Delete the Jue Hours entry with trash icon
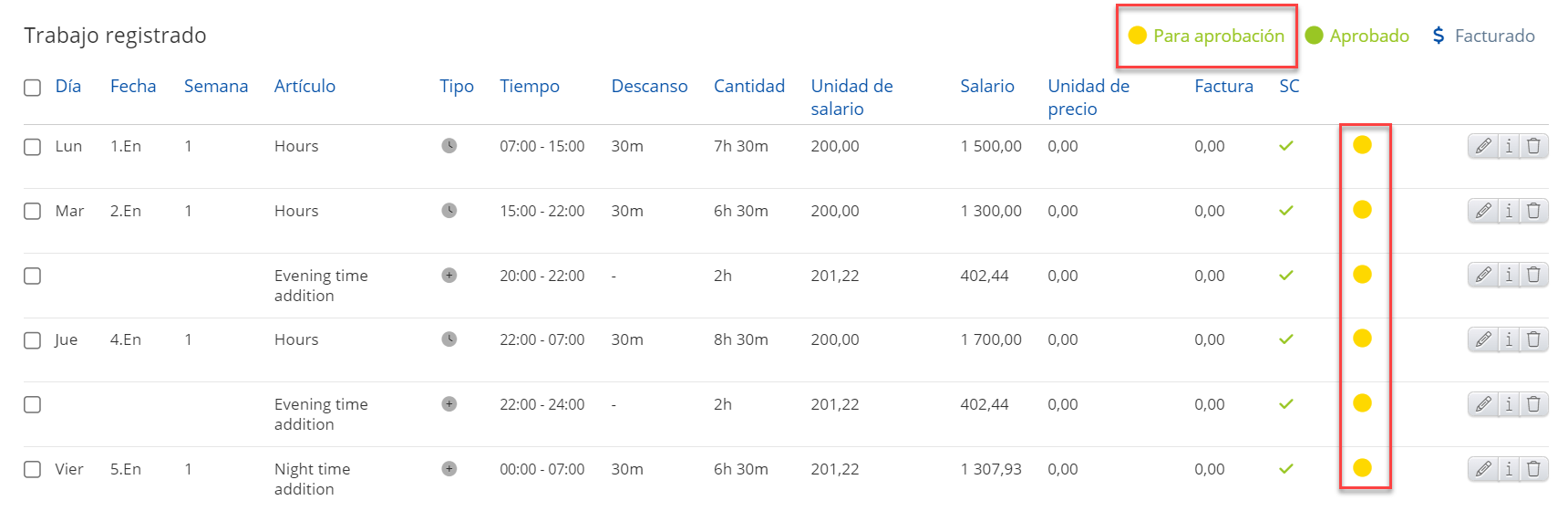Viewport: 1568px width, 511px height. click(1534, 339)
